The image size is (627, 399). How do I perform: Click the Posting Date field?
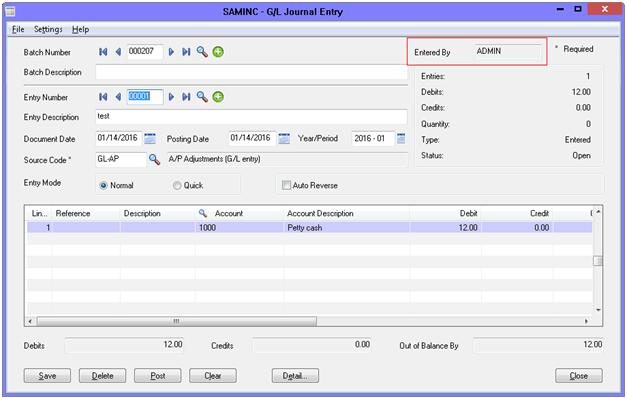coord(252,138)
